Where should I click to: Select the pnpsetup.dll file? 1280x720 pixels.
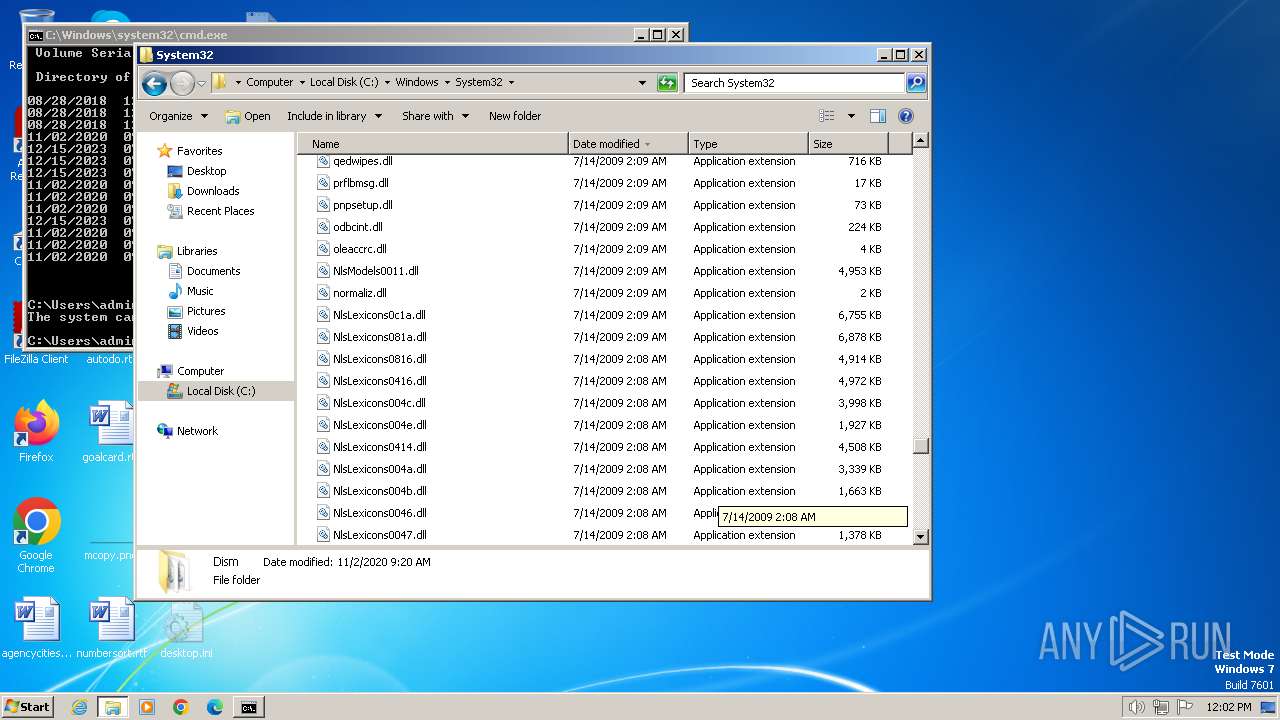pos(363,205)
